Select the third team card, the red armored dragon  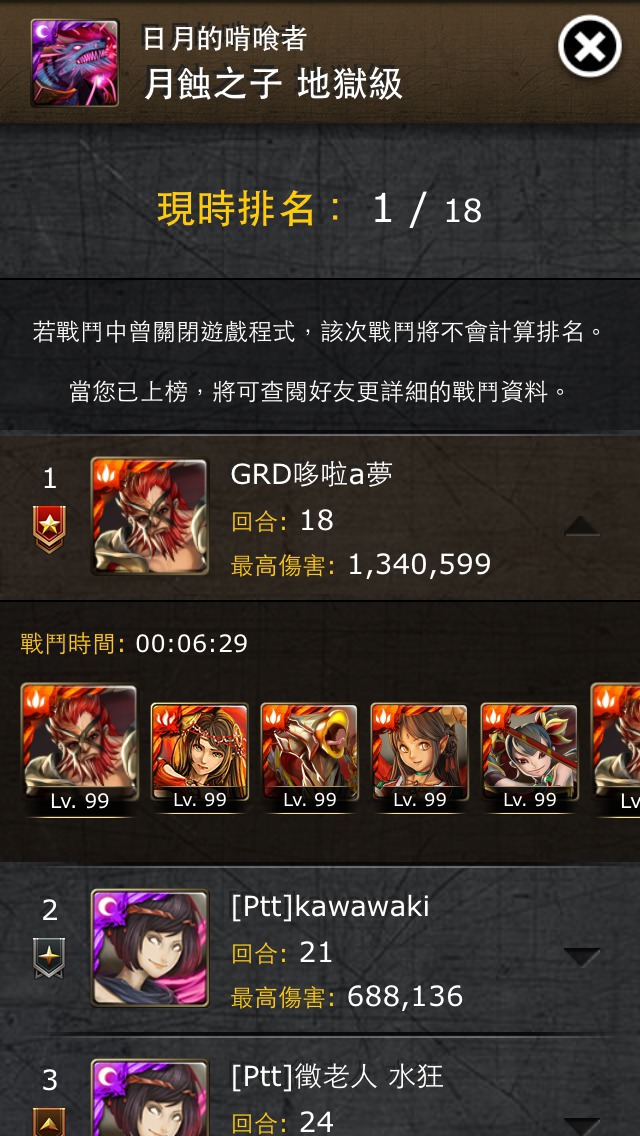309,756
